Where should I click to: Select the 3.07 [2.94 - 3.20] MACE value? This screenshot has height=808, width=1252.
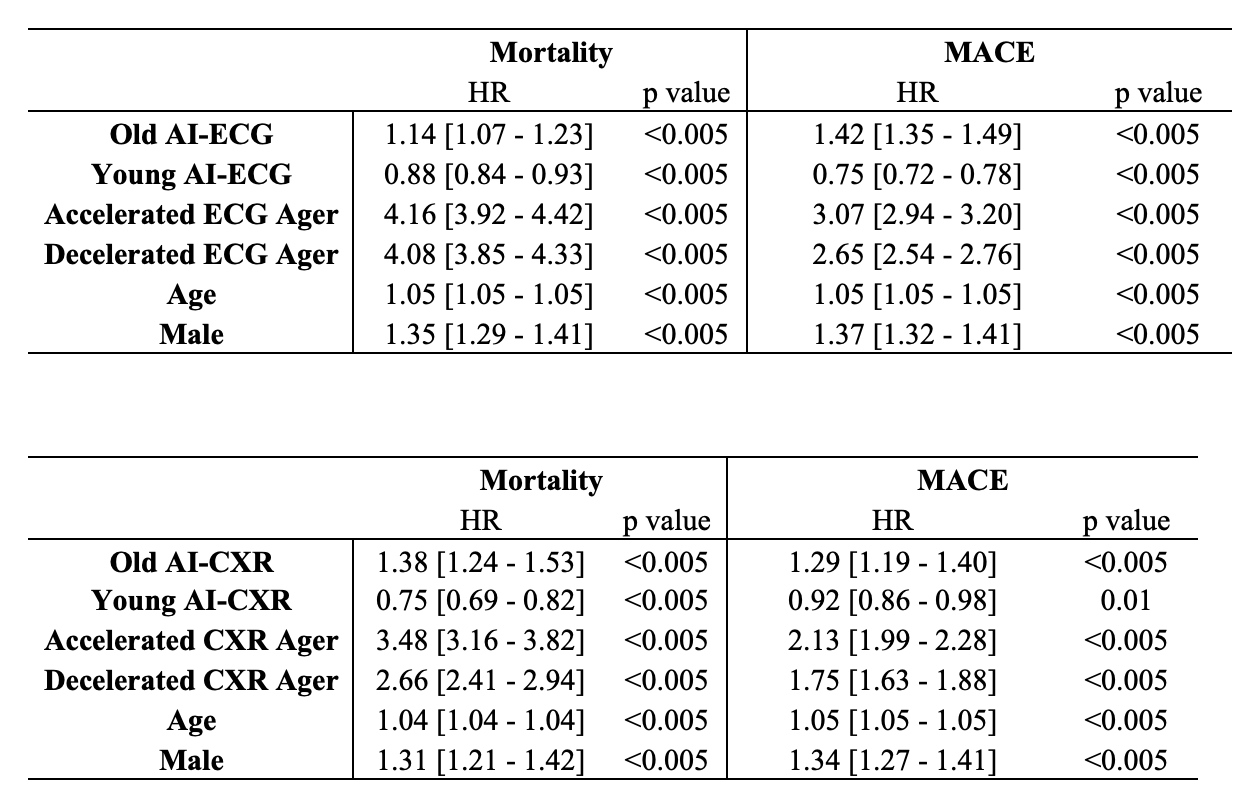click(x=916, y=214)
